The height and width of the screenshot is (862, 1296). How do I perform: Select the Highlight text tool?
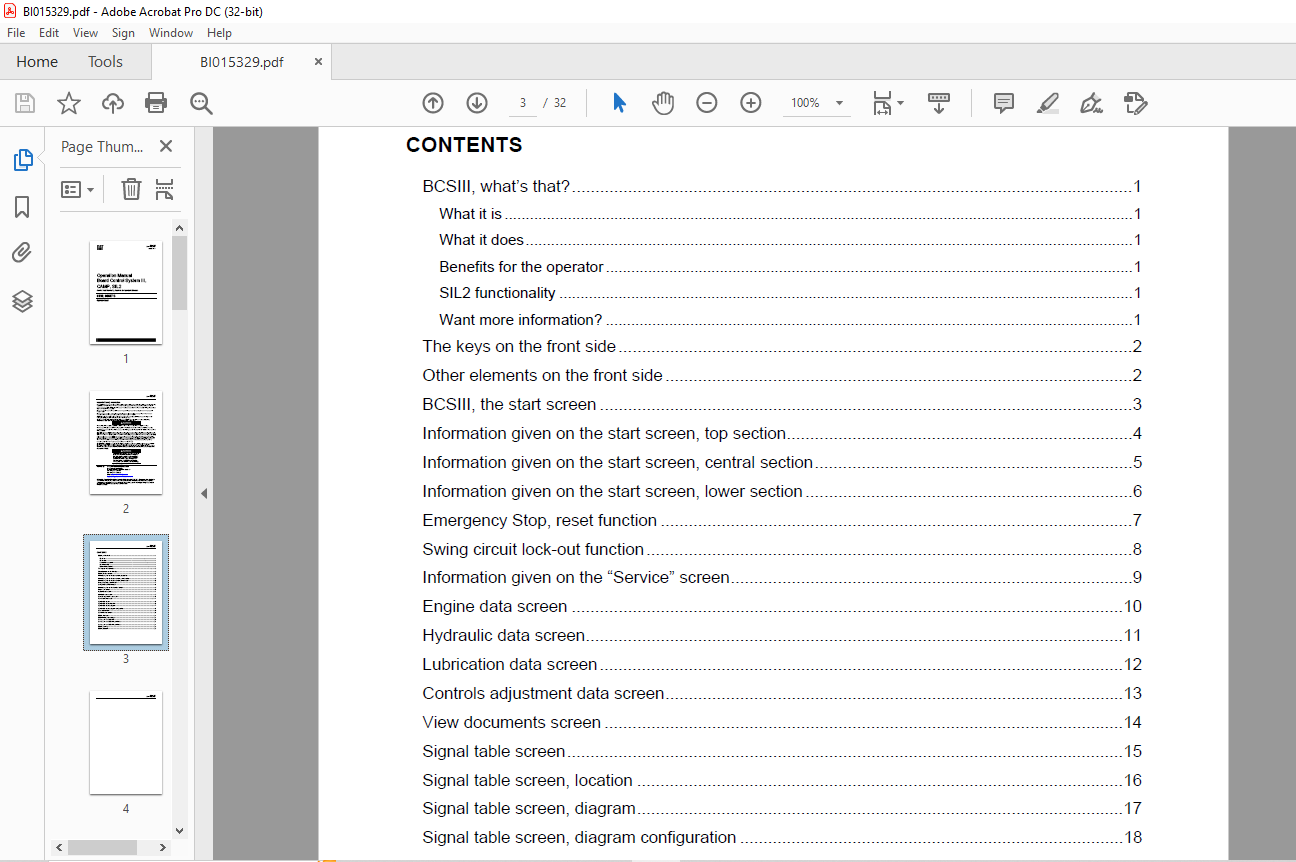[x=1047, y=103]
